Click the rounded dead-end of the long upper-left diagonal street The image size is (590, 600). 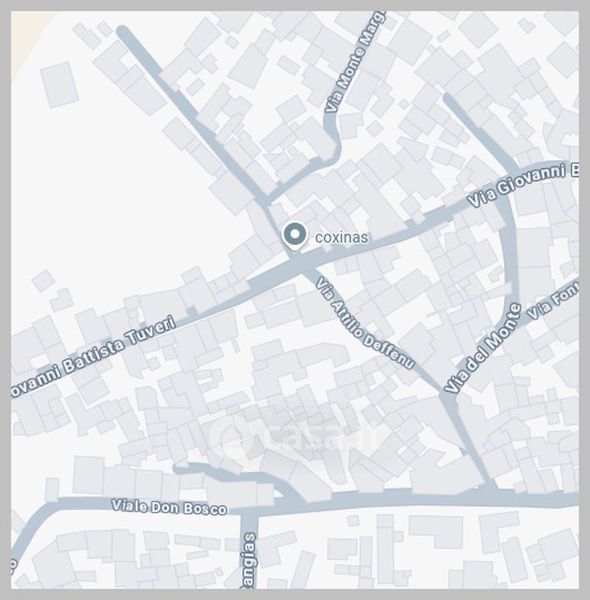click(122, 31)
